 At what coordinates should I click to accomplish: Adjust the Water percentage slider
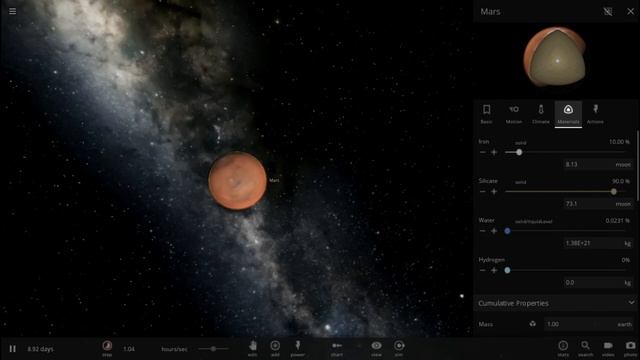point(565,231)
